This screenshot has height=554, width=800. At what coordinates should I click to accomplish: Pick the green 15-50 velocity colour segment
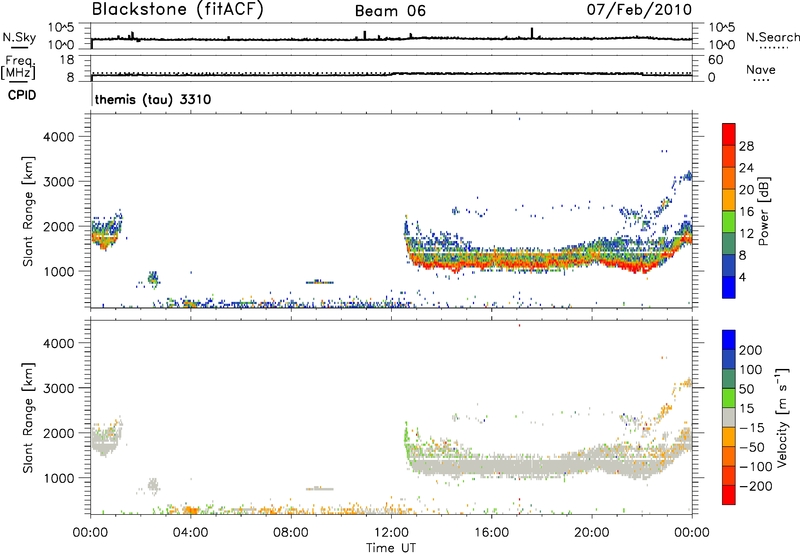tap(729, 398)
